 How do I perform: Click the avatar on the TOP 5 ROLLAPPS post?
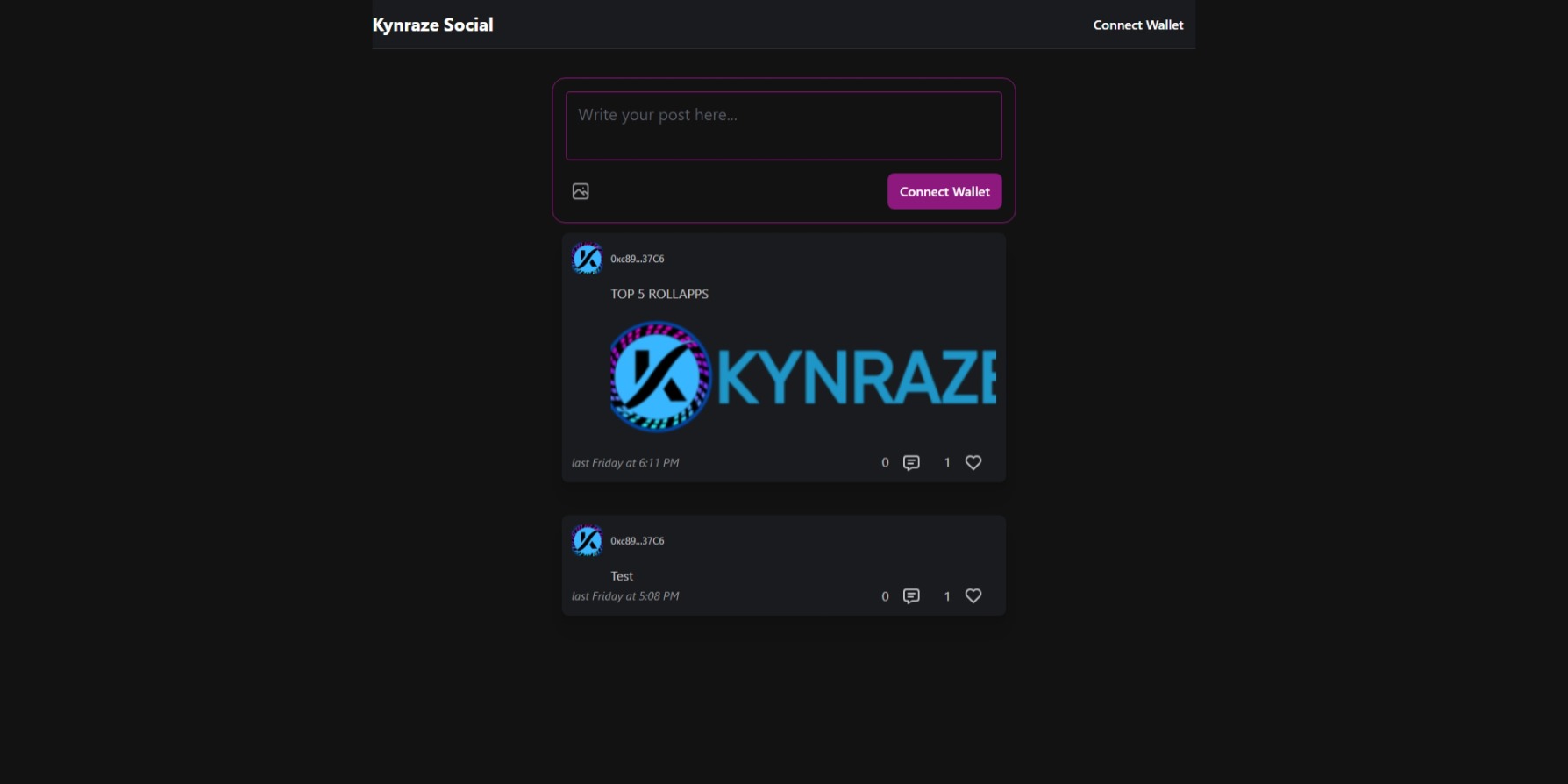[587, 259]
